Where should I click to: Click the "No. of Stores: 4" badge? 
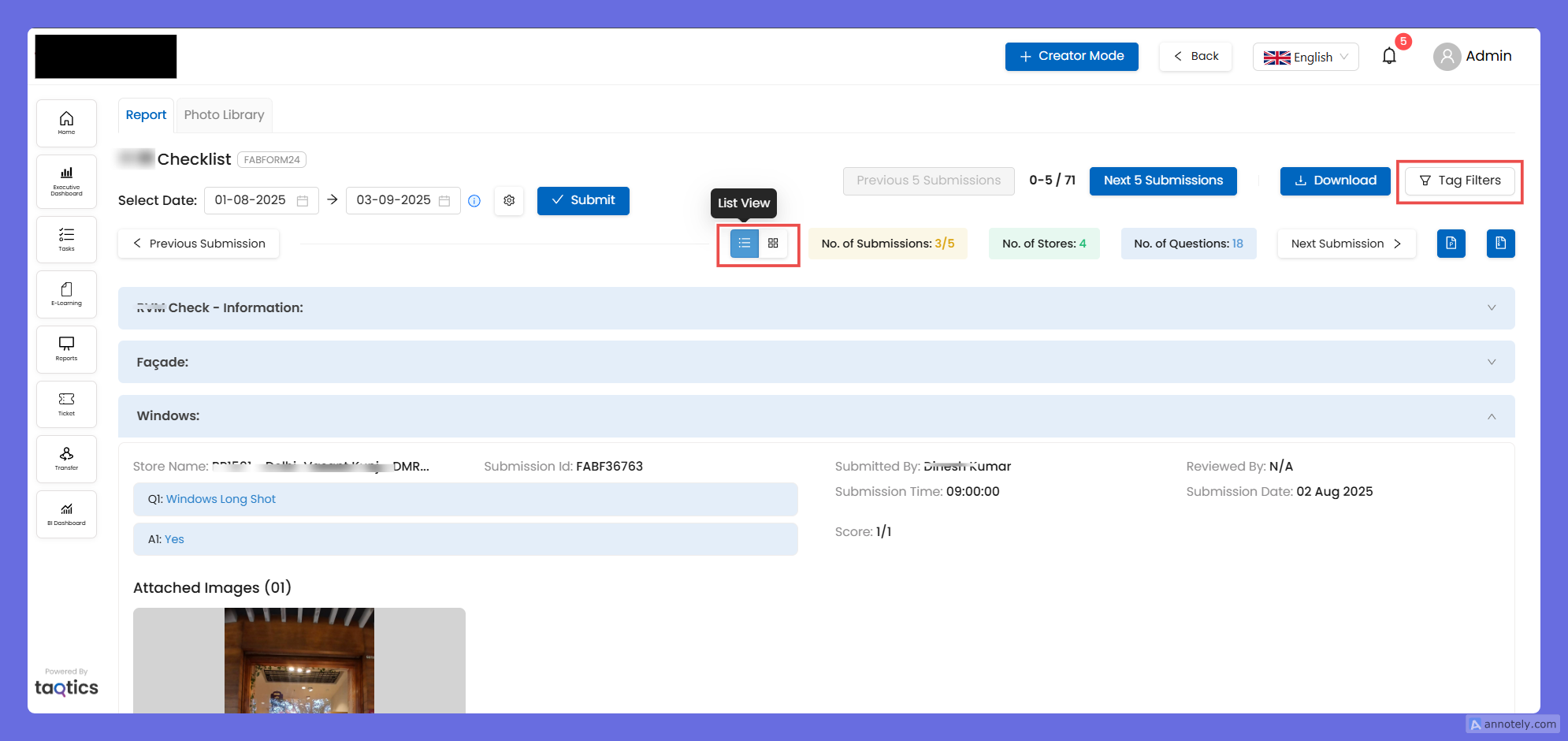point(1044,244)
